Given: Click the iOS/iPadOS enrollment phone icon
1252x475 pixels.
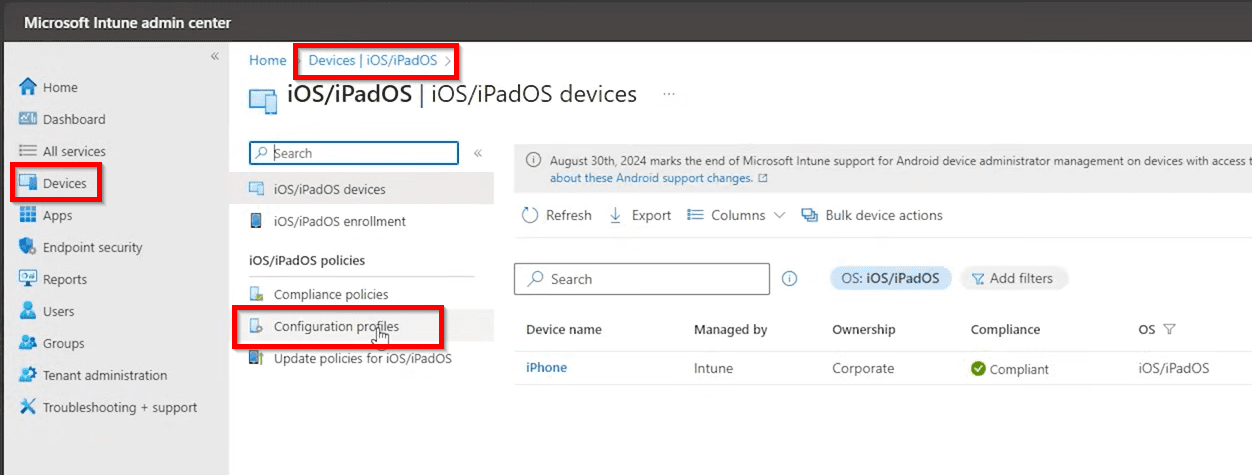Looking at the screenshot, I should pos(256,221).
